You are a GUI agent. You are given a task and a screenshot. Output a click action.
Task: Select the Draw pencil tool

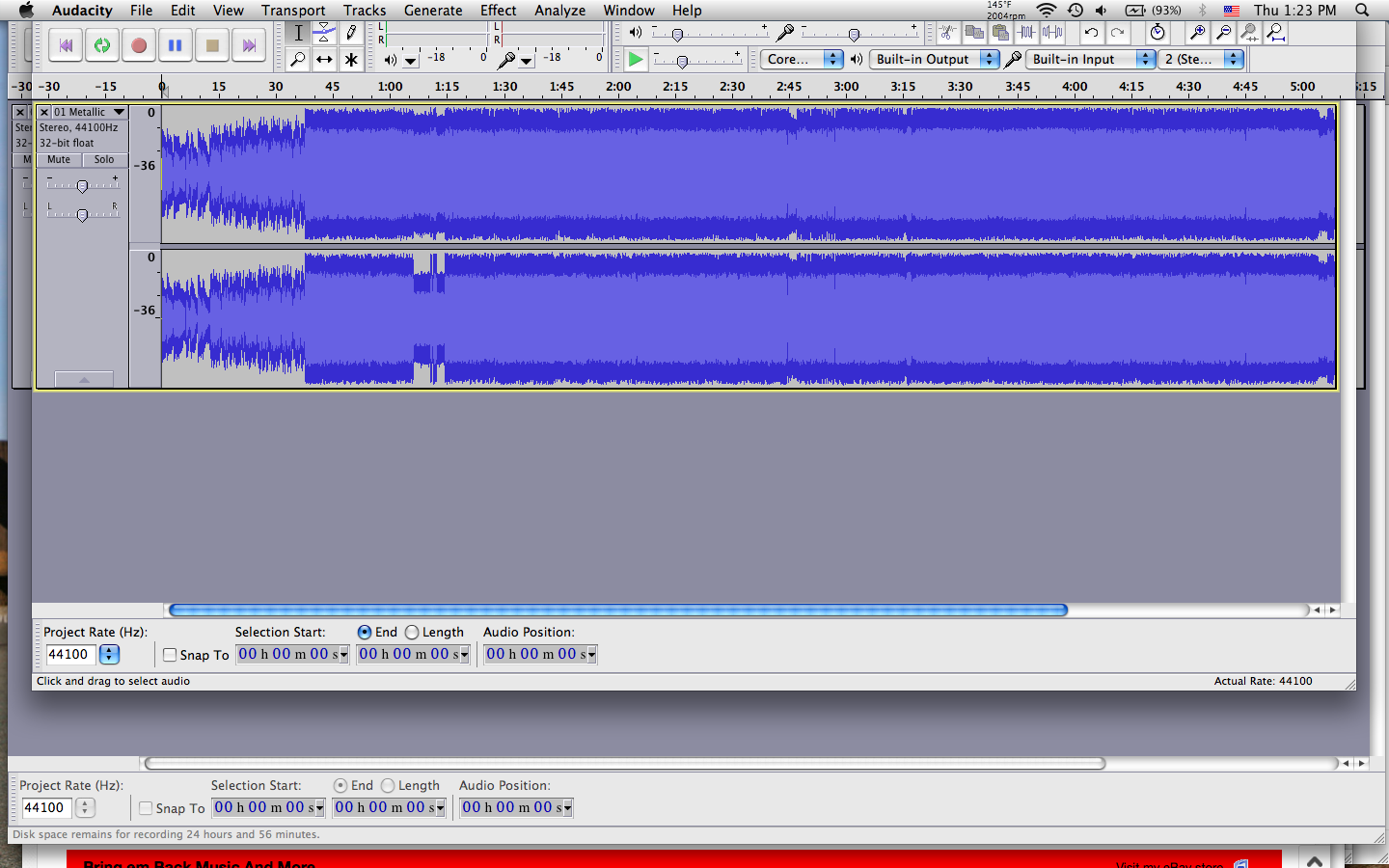pos(351,33)
